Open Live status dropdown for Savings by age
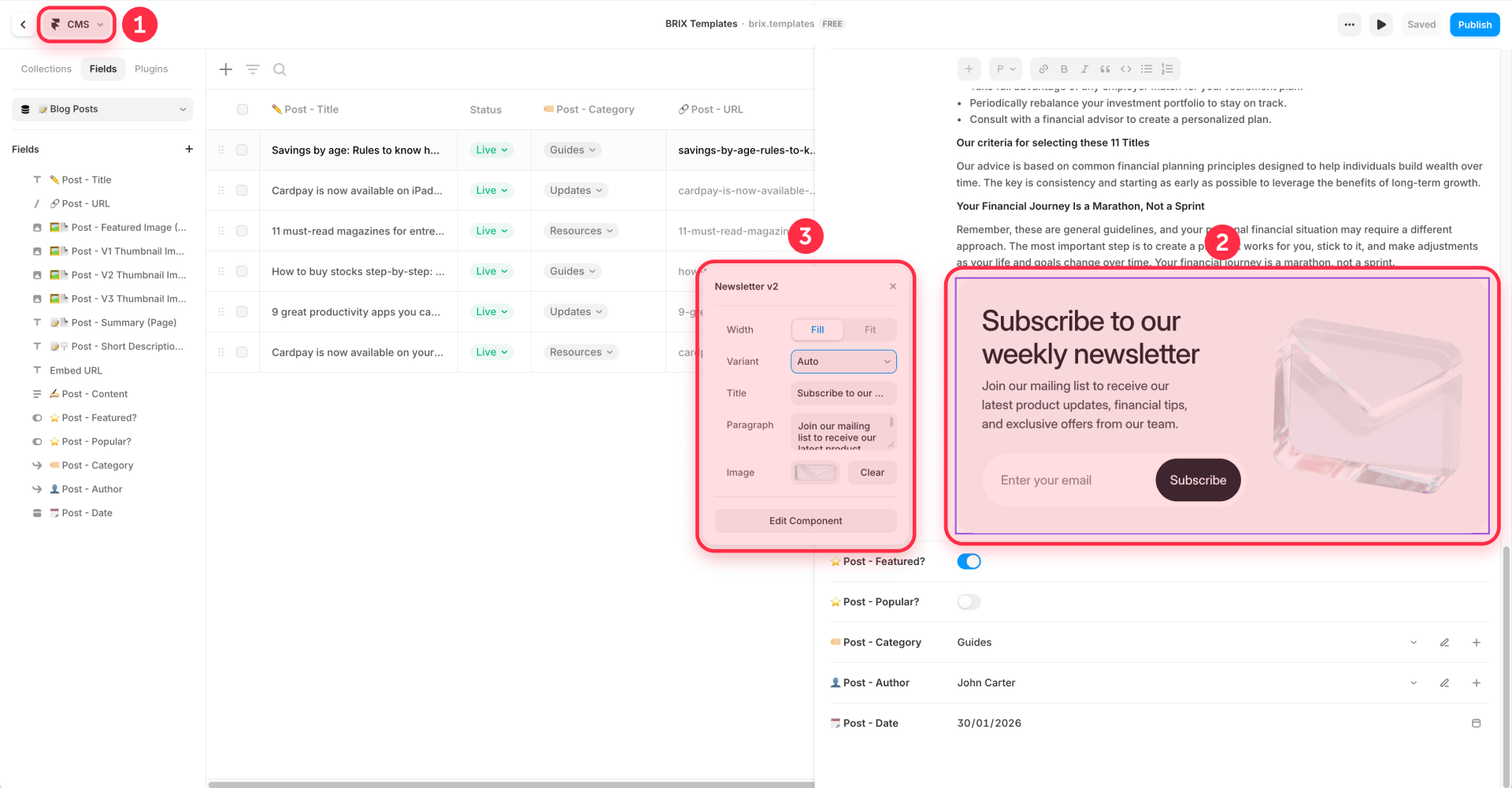1512x788 pixels. [491, 150]
